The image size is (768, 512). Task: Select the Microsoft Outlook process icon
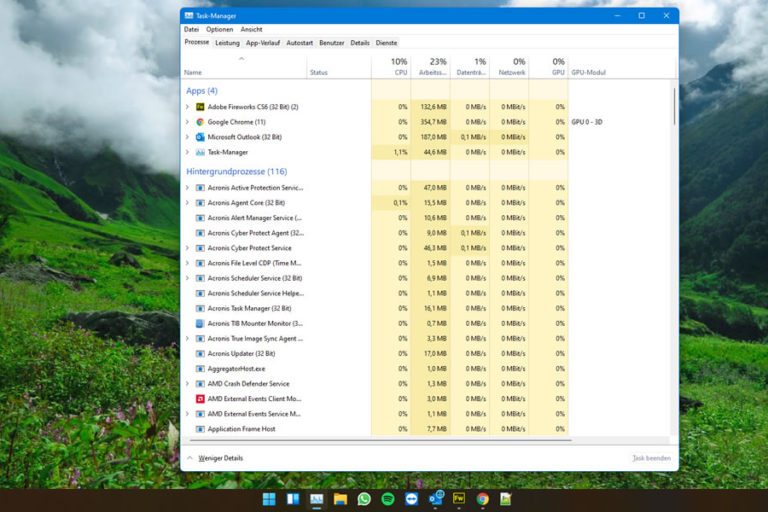200,137
